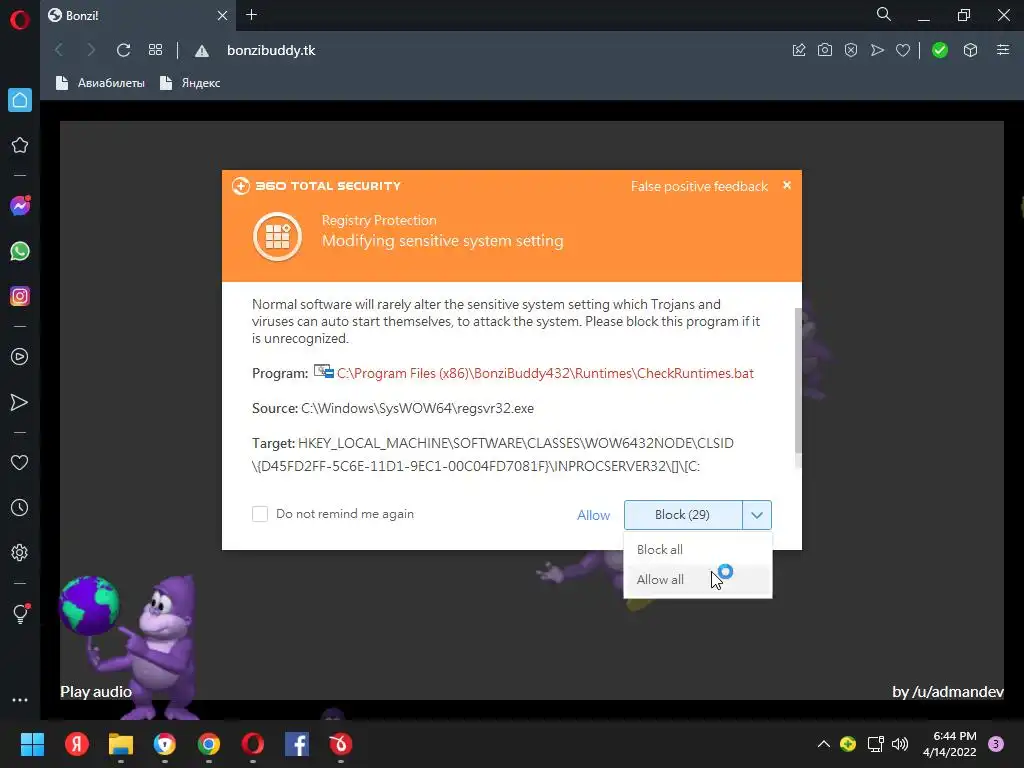The height and width of the screenshot is (768, 1024).
Task: Open a new tab with plus button
Action: (251, 14)
